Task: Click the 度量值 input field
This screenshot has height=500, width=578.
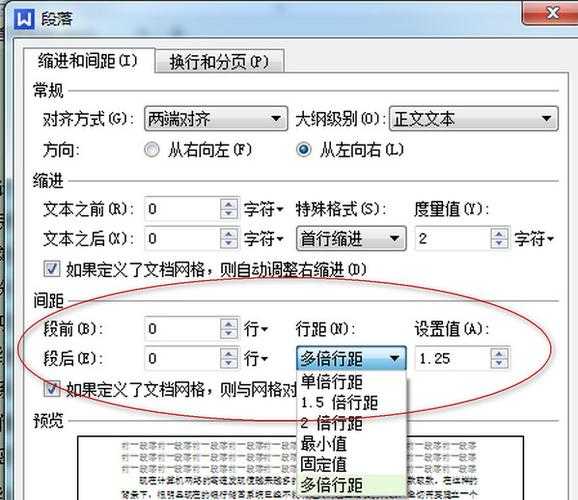Action: click(453, 239)
